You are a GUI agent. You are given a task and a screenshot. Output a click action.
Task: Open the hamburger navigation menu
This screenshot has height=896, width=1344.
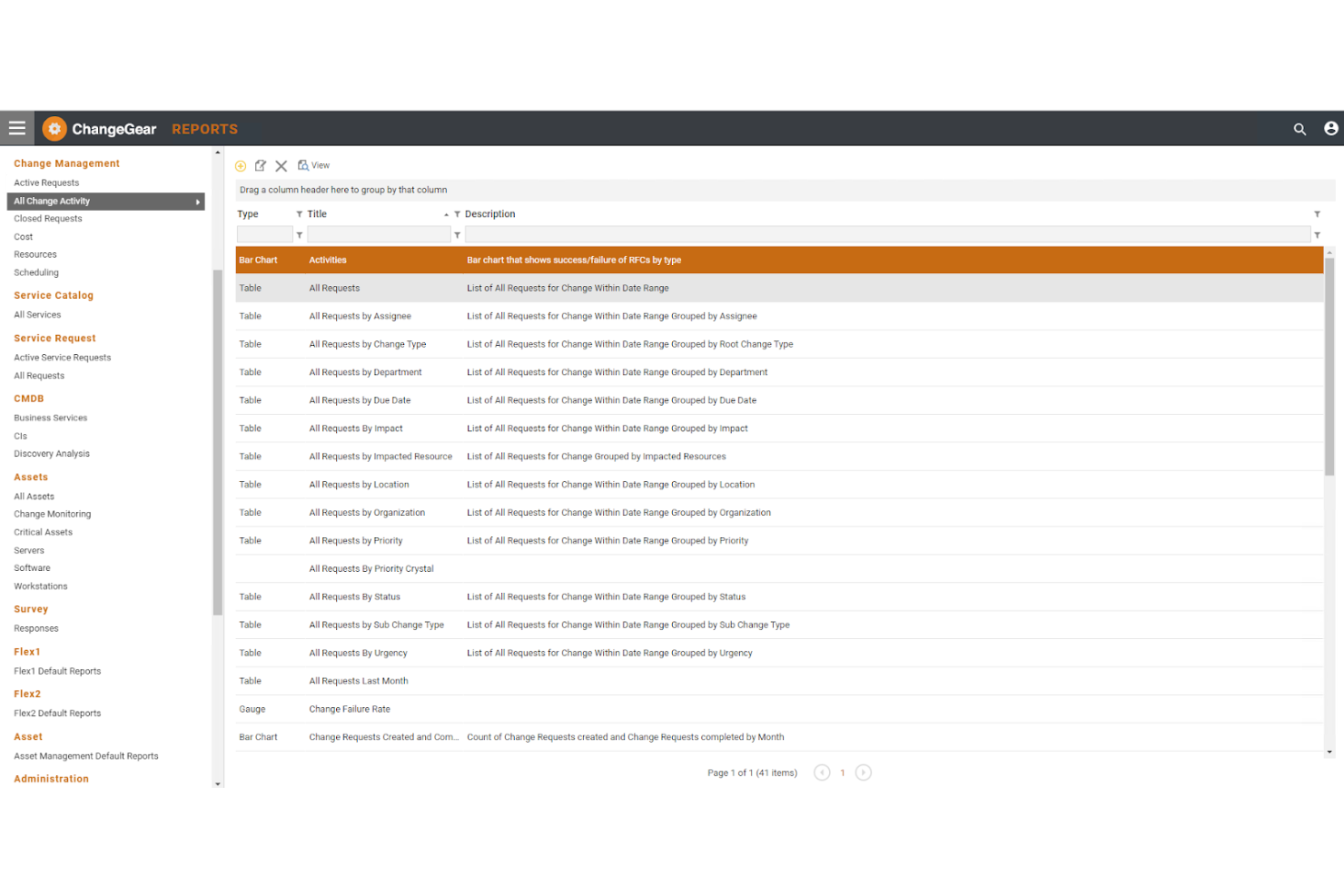(x=16, y=128)
